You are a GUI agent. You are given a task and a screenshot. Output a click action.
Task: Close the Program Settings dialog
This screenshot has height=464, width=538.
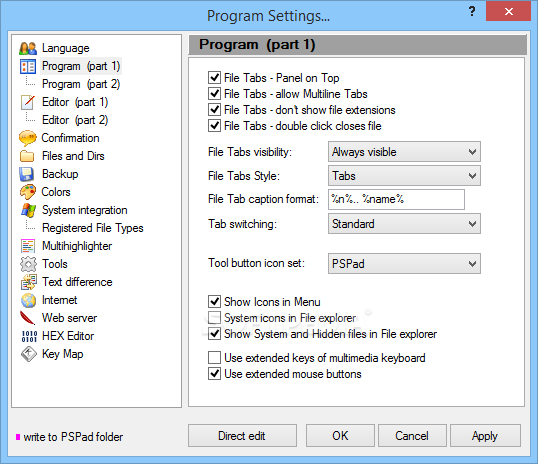pos(508,11)
